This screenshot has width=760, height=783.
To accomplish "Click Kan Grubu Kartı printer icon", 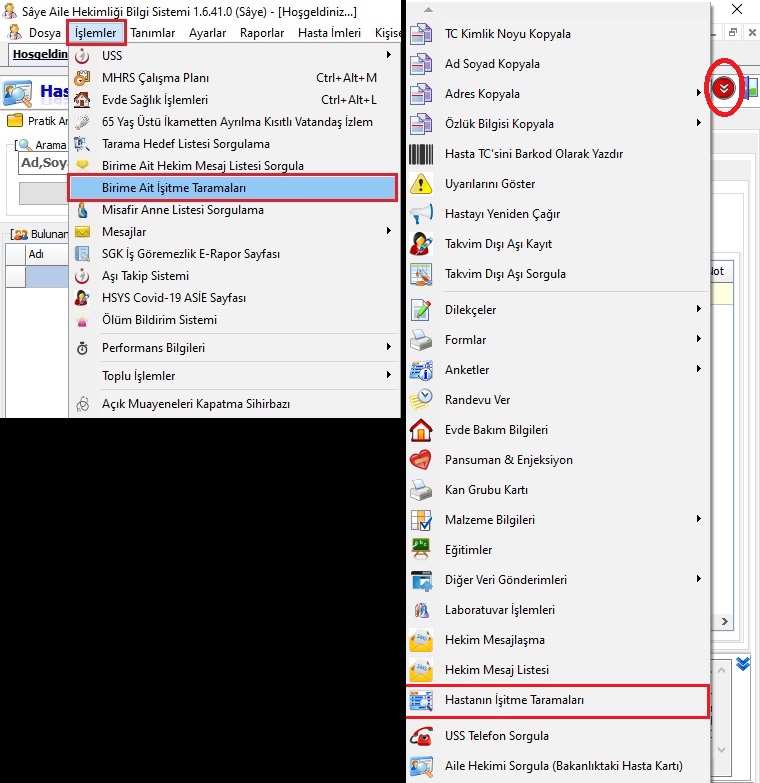I will [x=421, y=490].
